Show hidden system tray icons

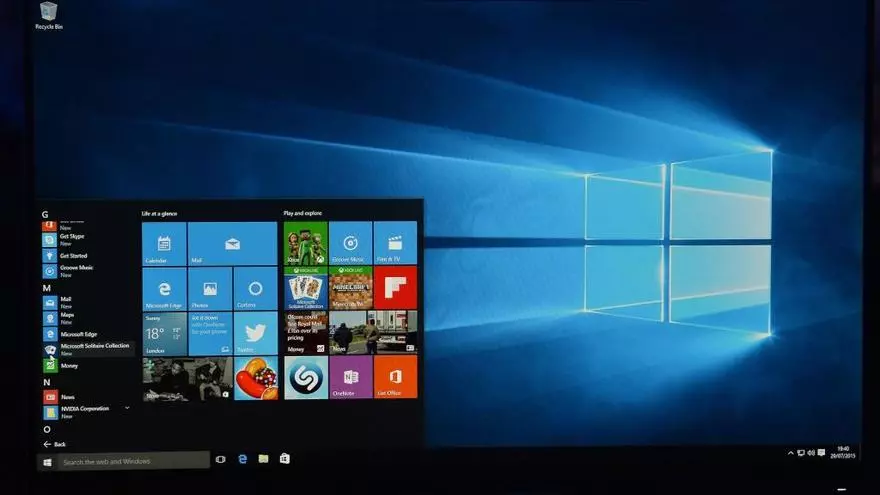pyautogui.click(x=790, y=454)
